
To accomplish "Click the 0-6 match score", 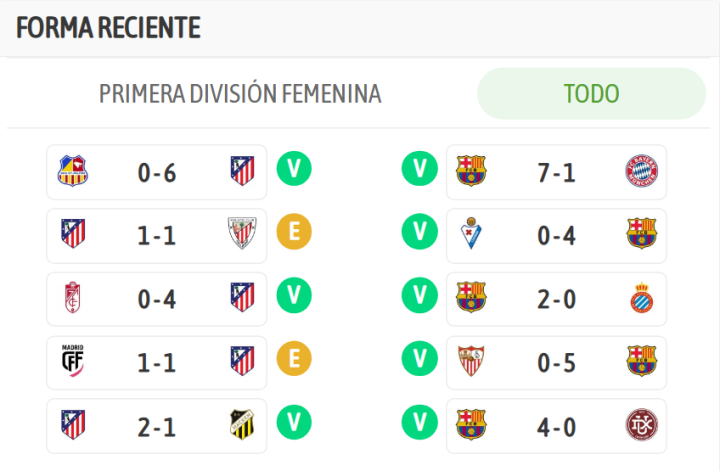I will tap(157, 172).
